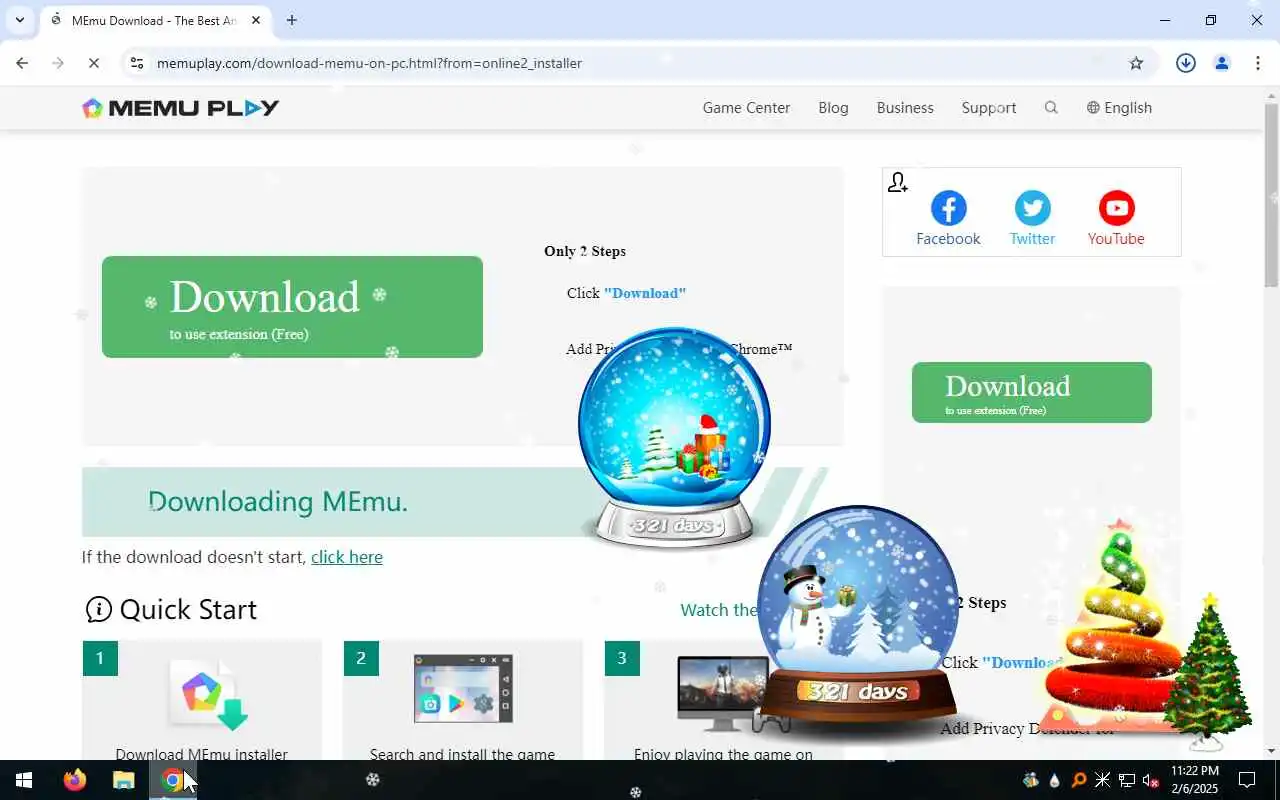Screen dimensions: 1280x800
Task: Click the Facebook text label
Action: point(948,239)
